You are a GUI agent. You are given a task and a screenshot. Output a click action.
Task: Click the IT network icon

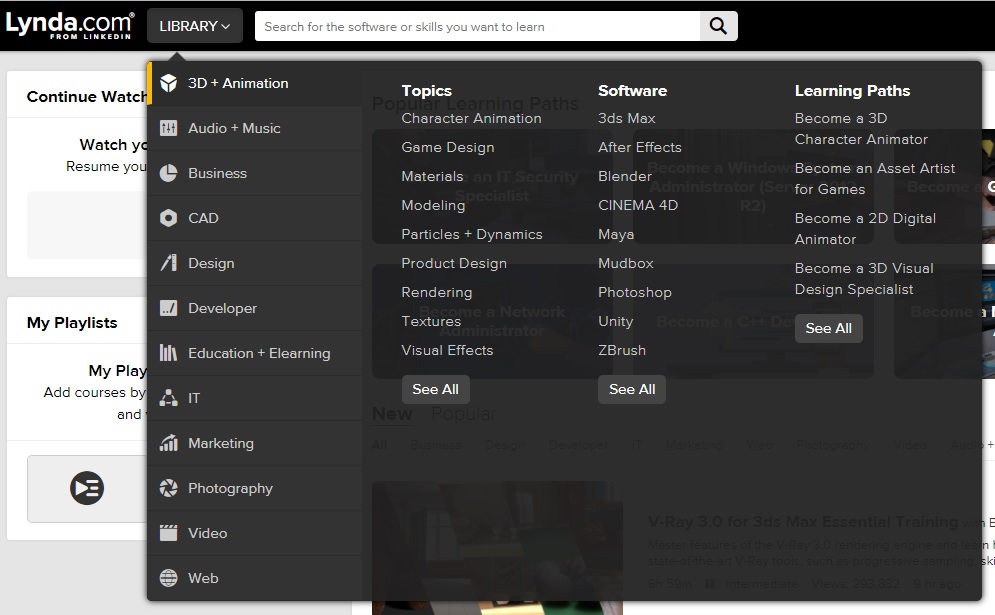169,398
